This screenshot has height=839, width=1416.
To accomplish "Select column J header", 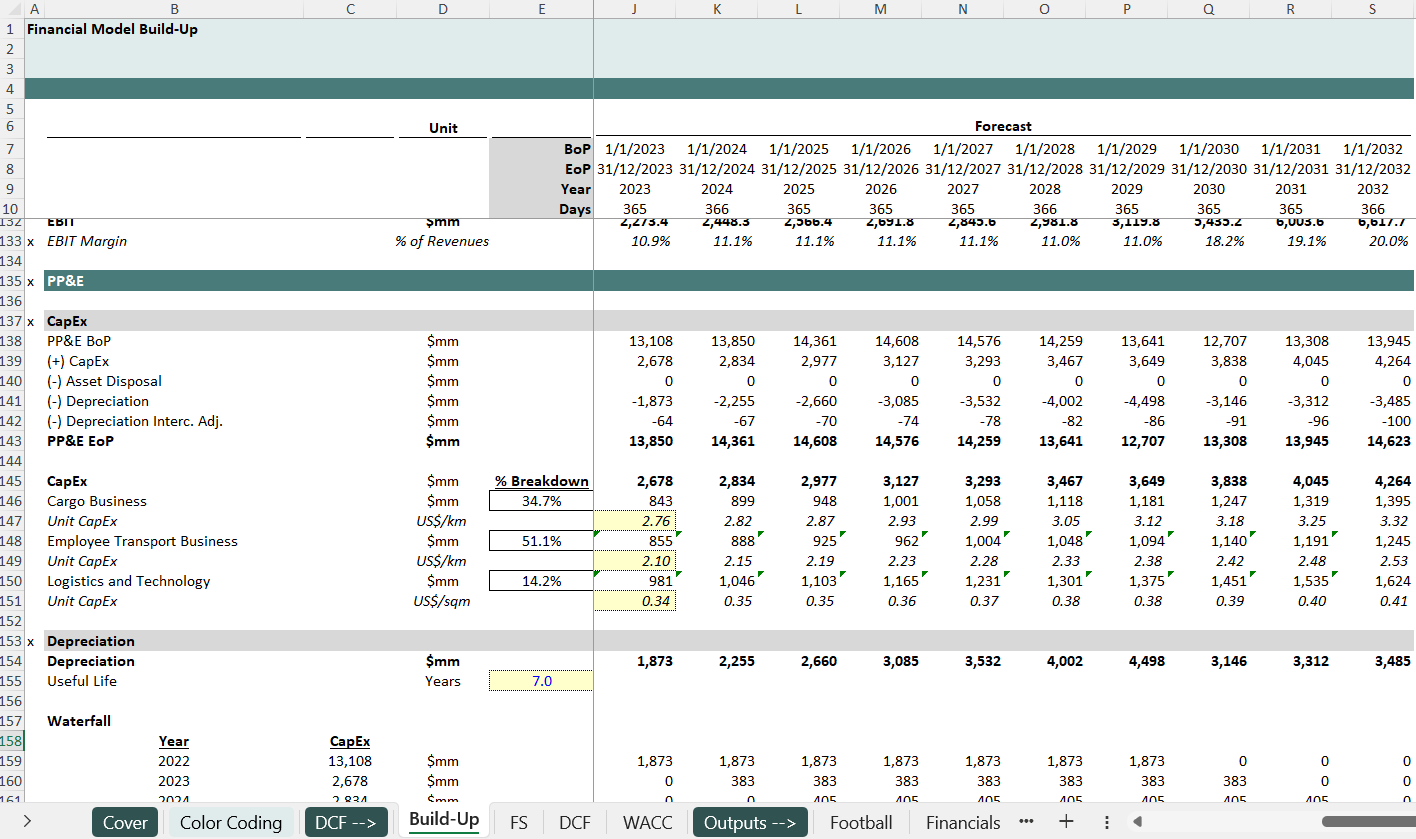I will [x=634, y=9].
